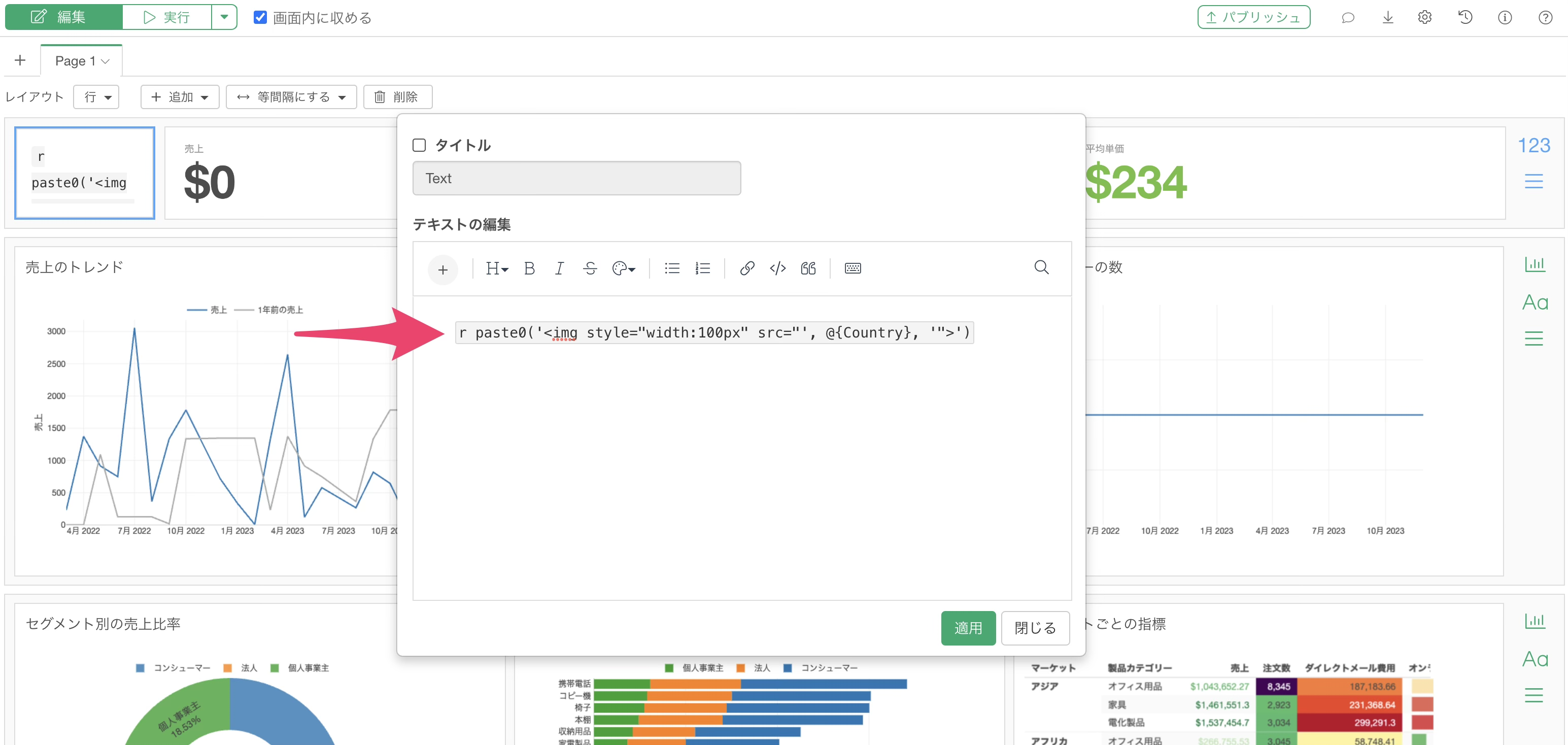
Task: Click the top row hamburger menu icon
Action: click(x=1533, y=181)
